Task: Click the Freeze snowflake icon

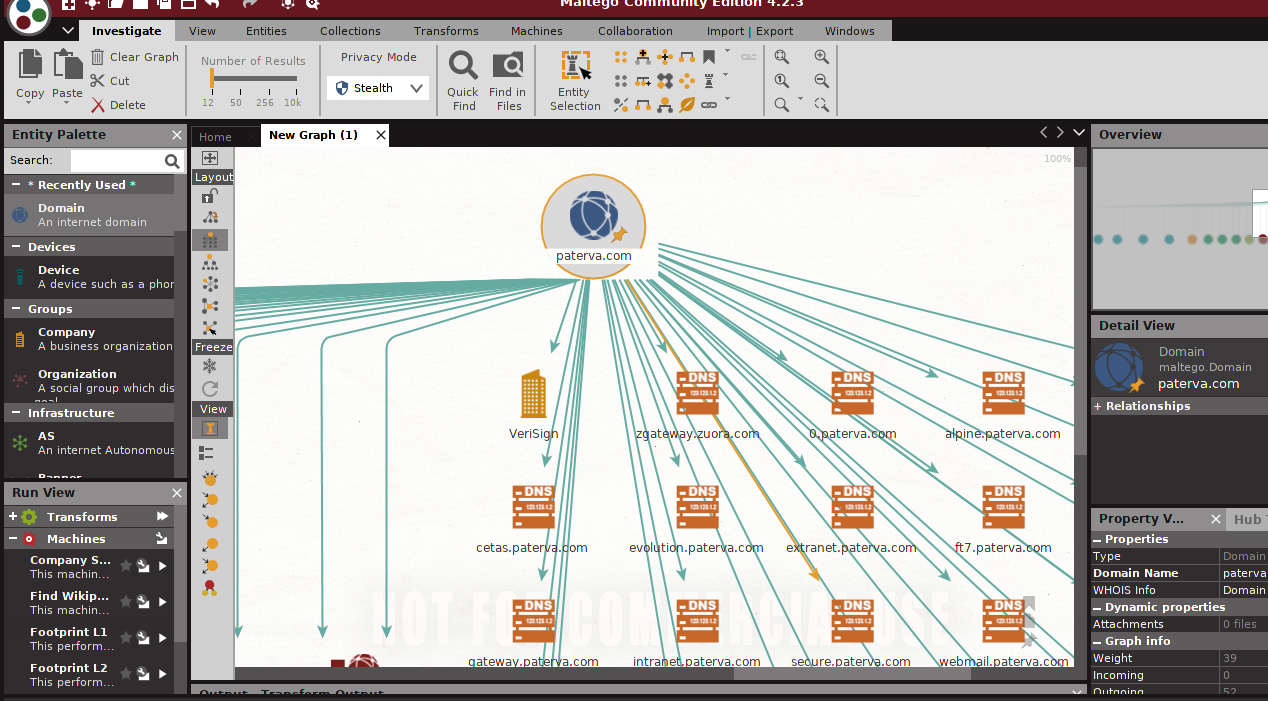Action: [x=210, y=367]
